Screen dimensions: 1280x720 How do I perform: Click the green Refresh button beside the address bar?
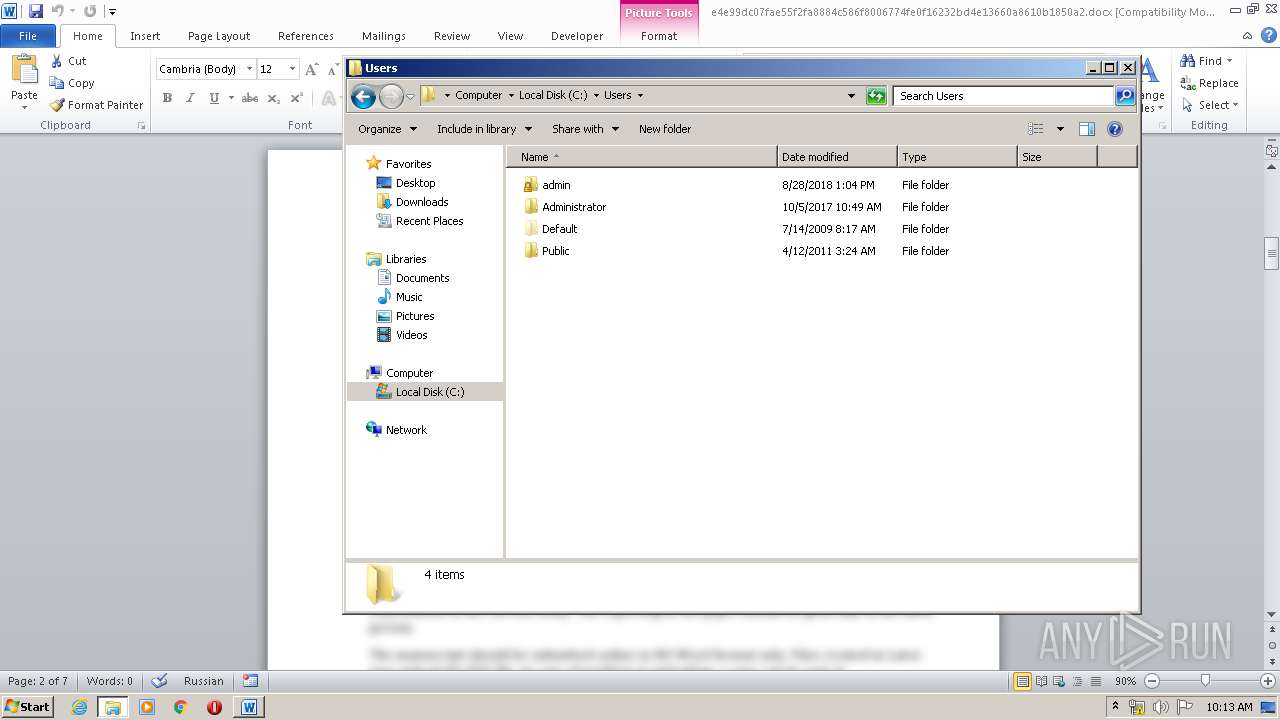click(x=876, y=96)
